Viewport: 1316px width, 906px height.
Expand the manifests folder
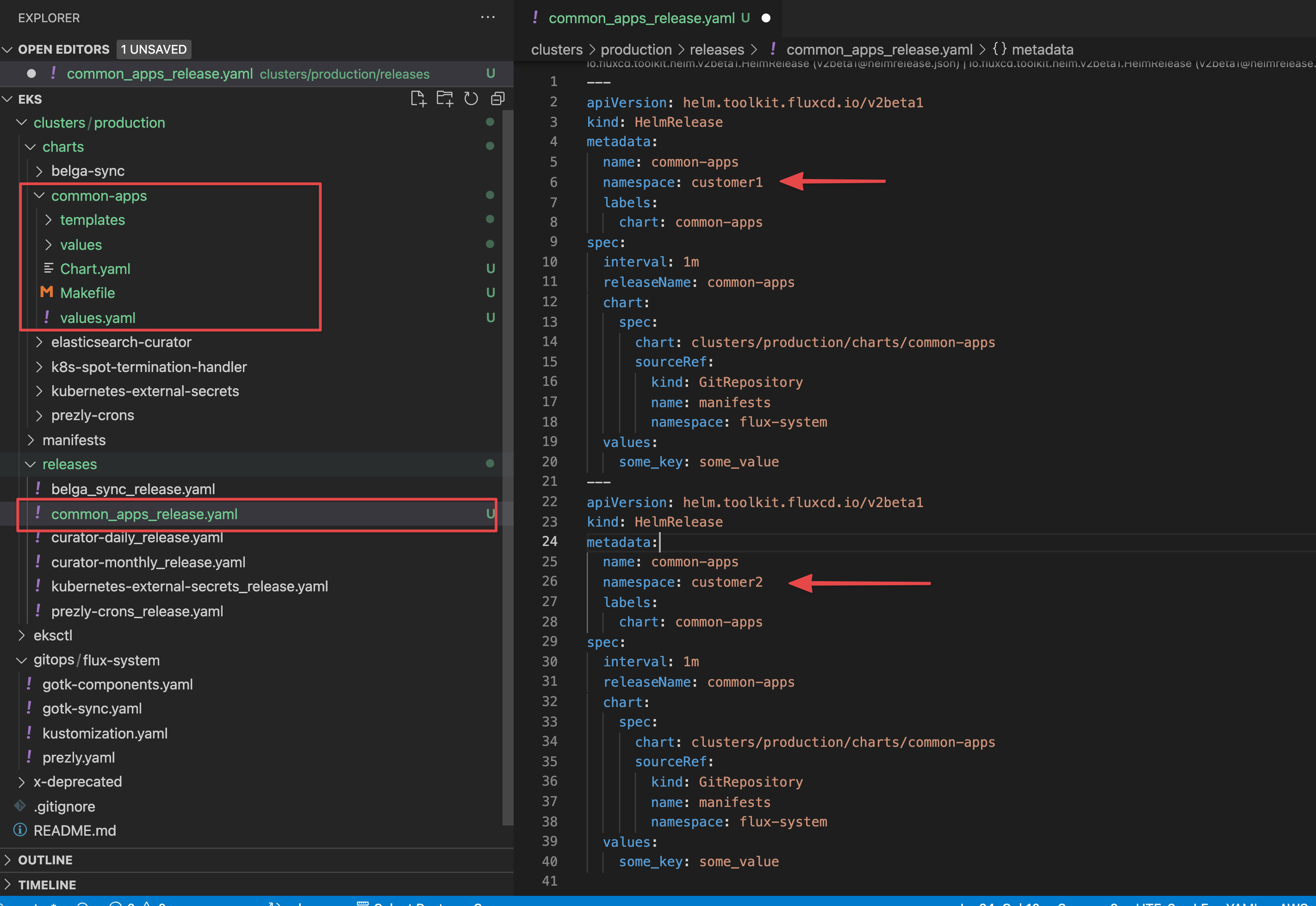[x=74, y=440]
